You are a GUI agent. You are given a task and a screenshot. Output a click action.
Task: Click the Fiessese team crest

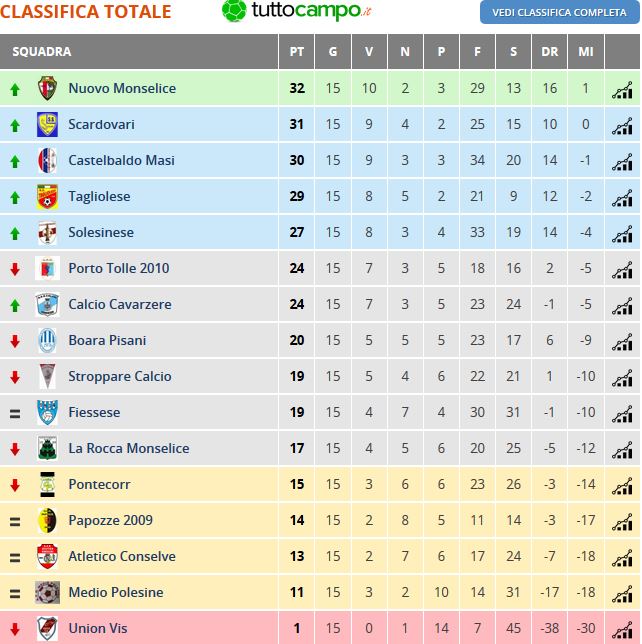pyautogui.click(x=47, y=412)
